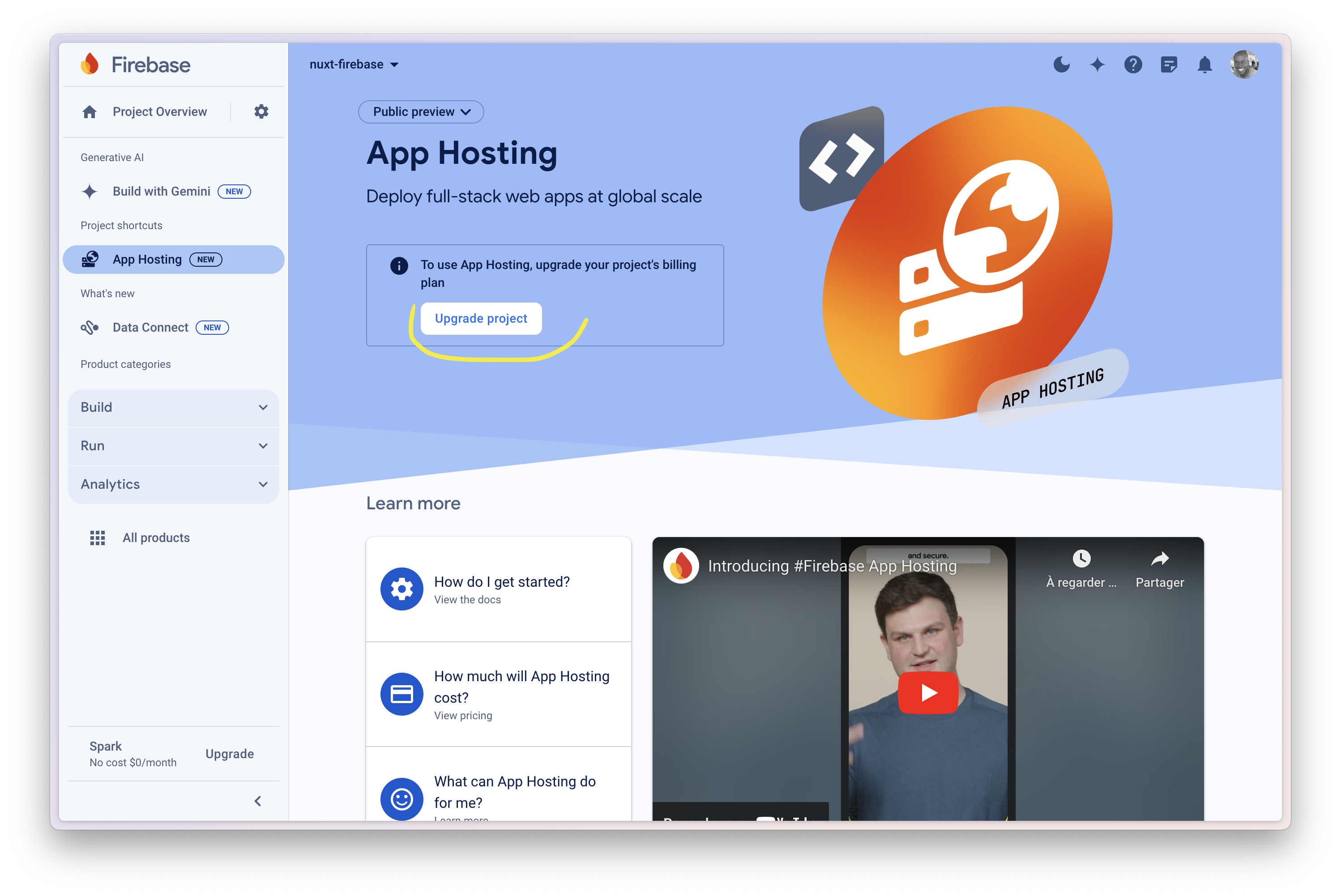Open the Public preview dropdown
The image size is (1341, 896).
click(421, 111)
